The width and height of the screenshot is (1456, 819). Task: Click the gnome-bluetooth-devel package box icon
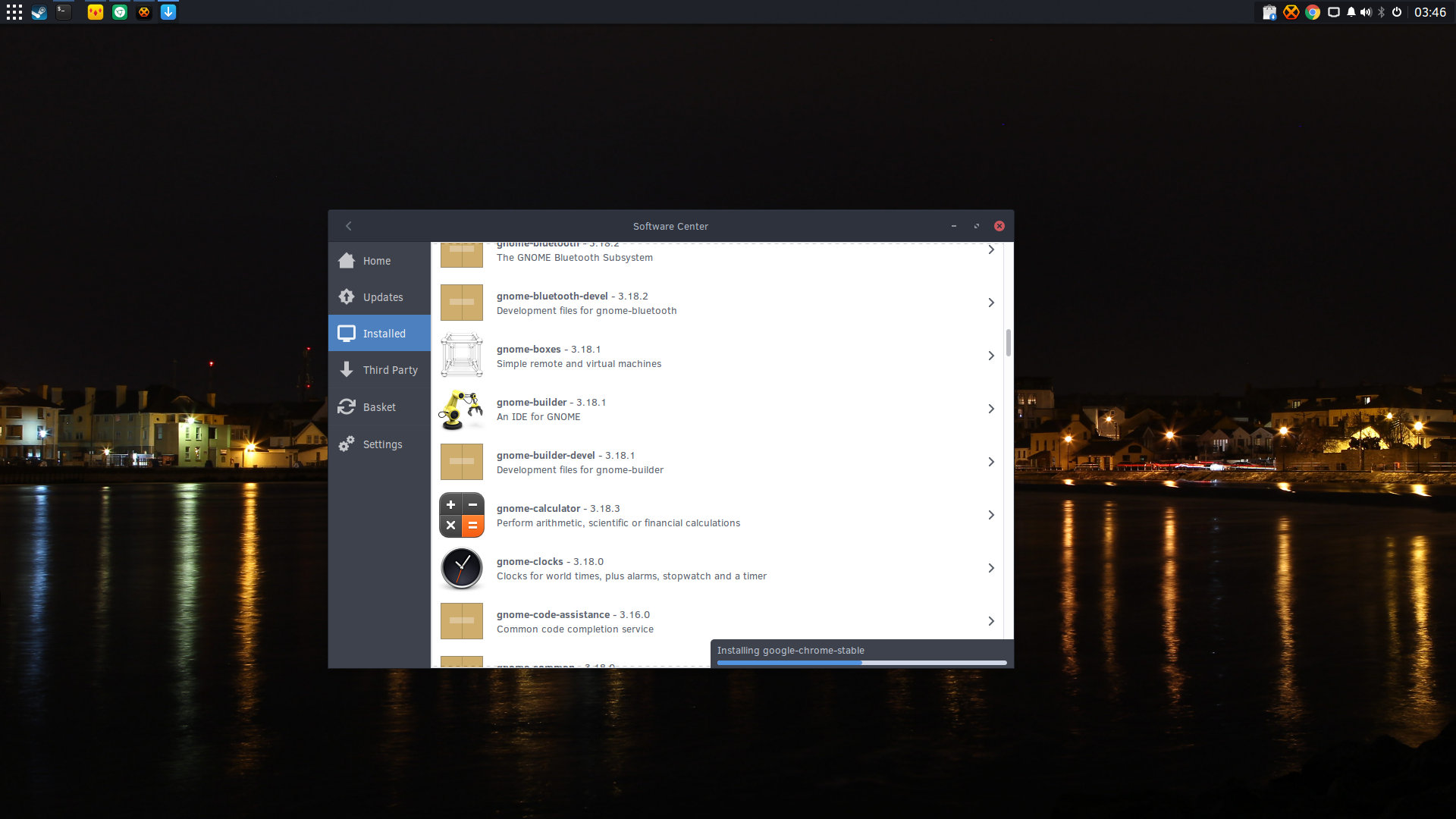pos(462,303)
